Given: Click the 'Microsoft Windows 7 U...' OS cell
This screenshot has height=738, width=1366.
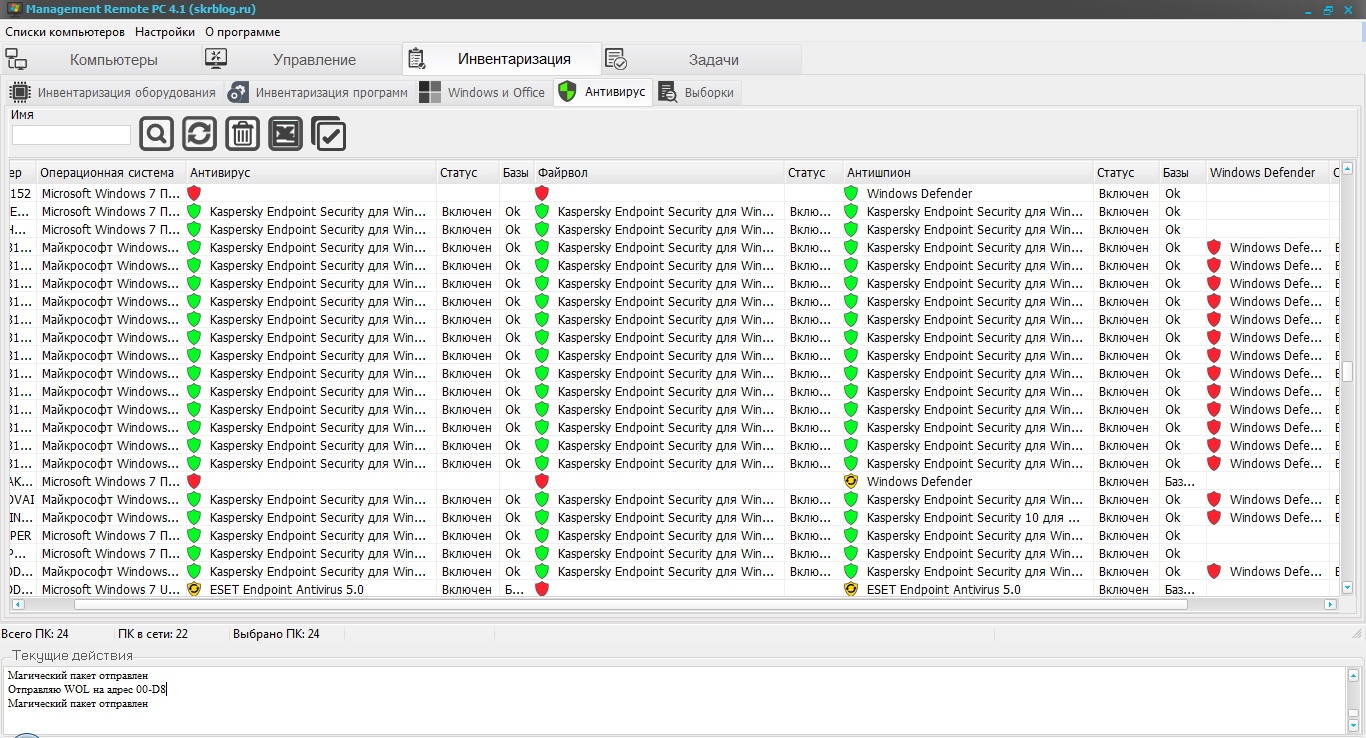Looking at the screenshot, I should (111, 589).
